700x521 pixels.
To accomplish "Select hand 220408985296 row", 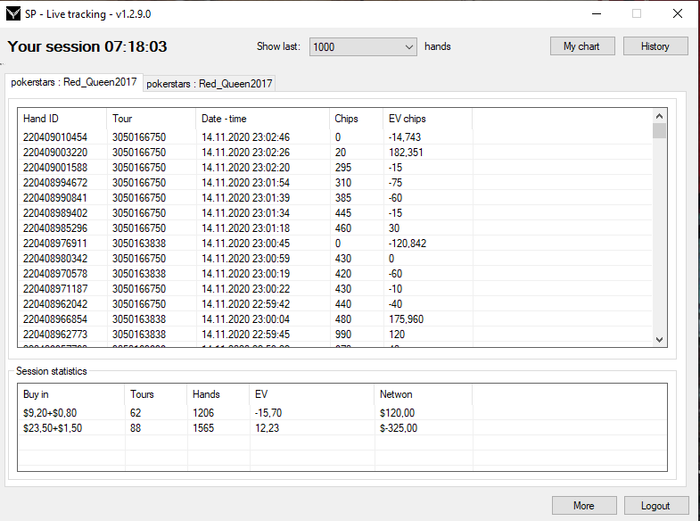I will 335,228.
